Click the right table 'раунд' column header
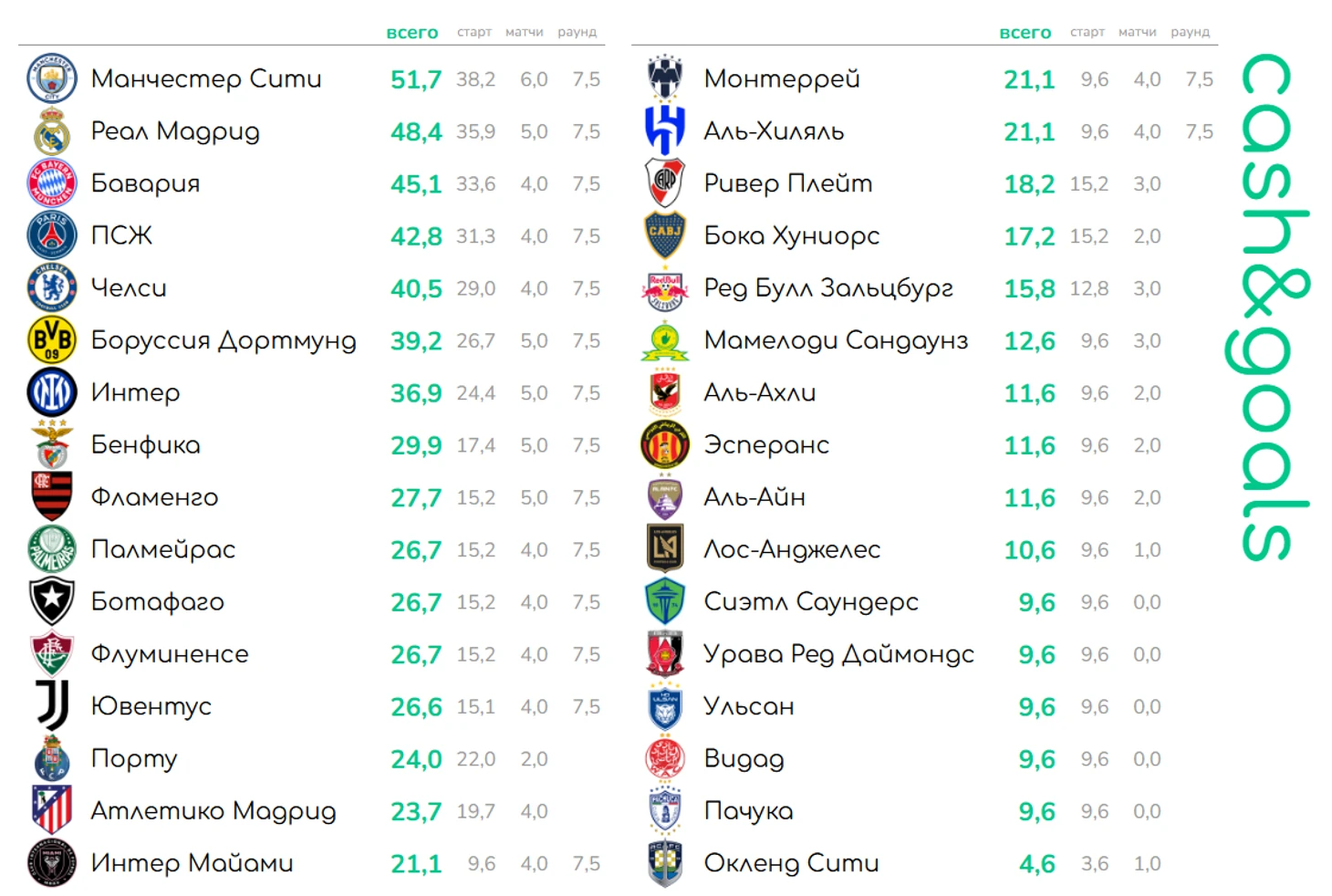This screenshot has height=896, width=1332. point(1191,32)
